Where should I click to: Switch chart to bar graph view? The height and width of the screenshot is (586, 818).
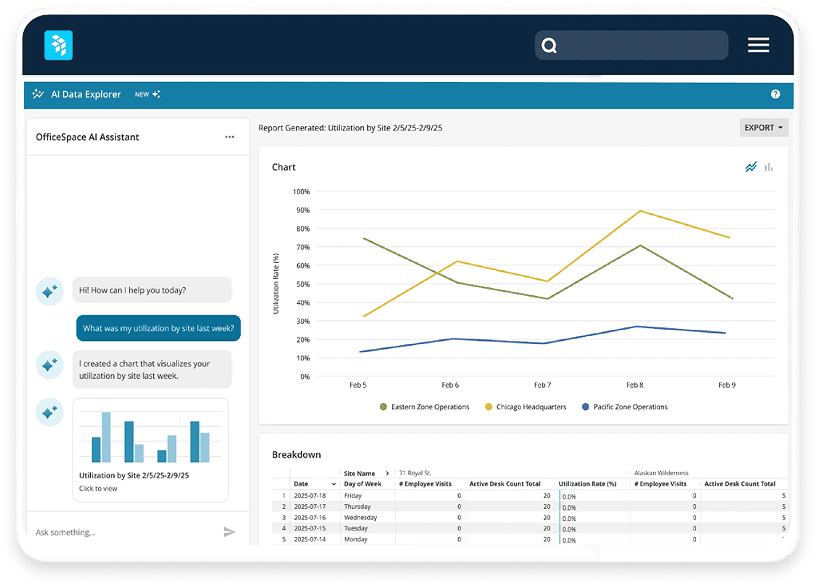(x=767, y=167)
